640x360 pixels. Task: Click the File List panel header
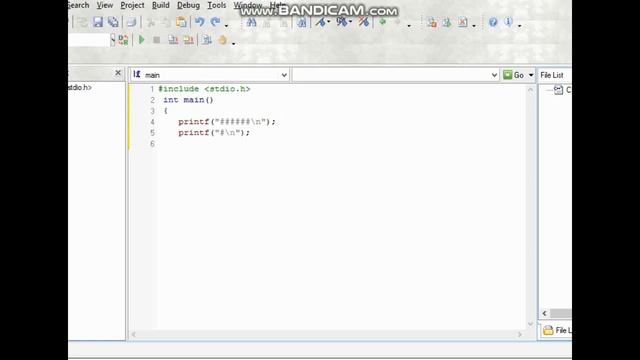(552, 75)
